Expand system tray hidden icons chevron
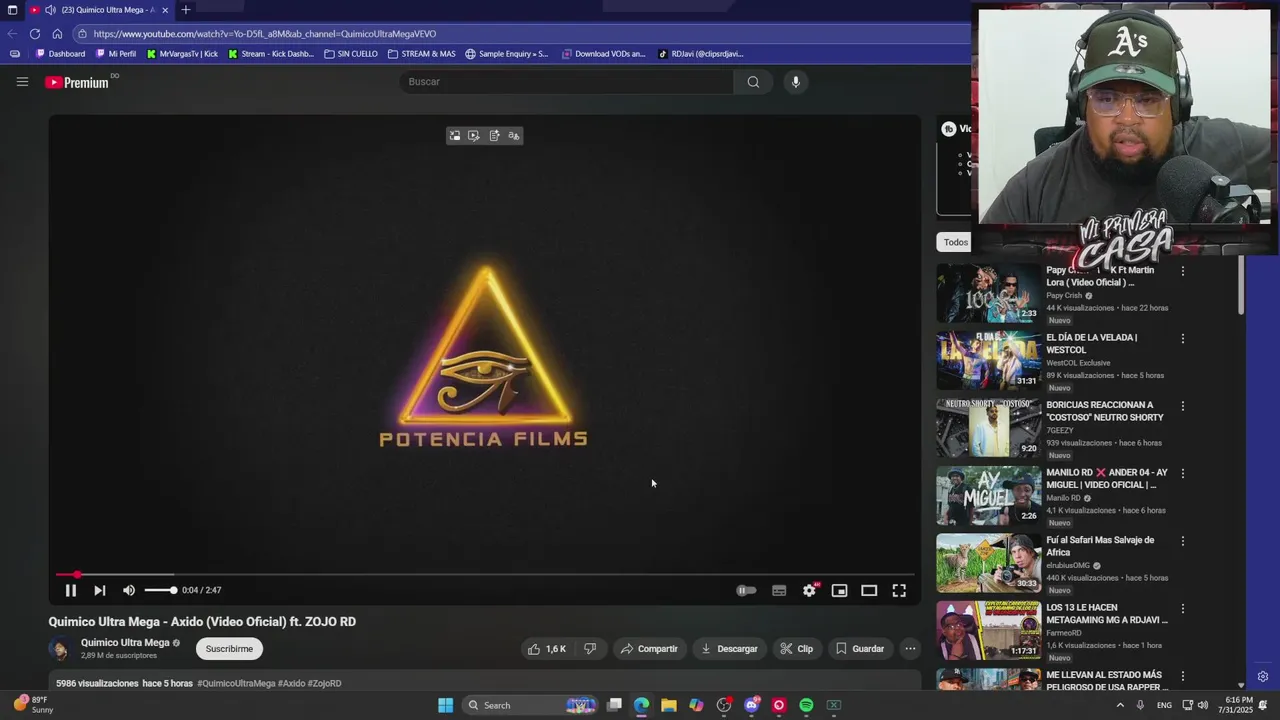Viewport: 1280px width, 720px height. point(1120,706)
